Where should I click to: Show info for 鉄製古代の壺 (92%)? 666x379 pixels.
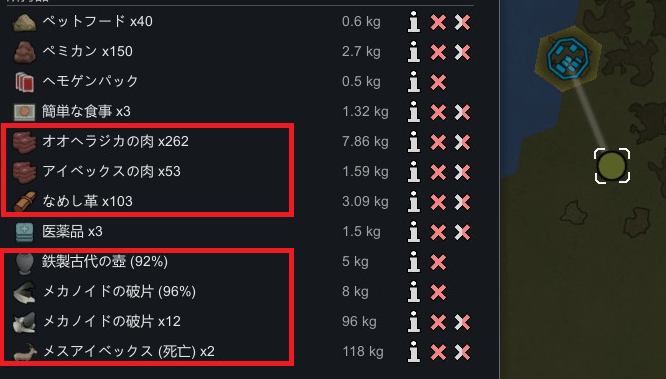coord(414,262)
